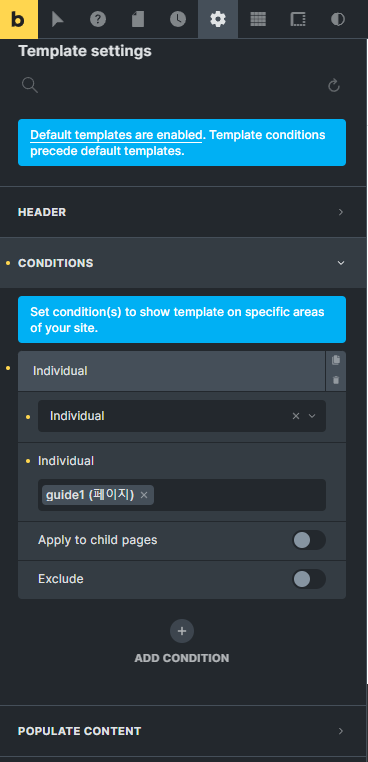Viewport: 368px width, 762px height.
Task: Click the yellow Bricks logo icon
Action: coord(18,19)
